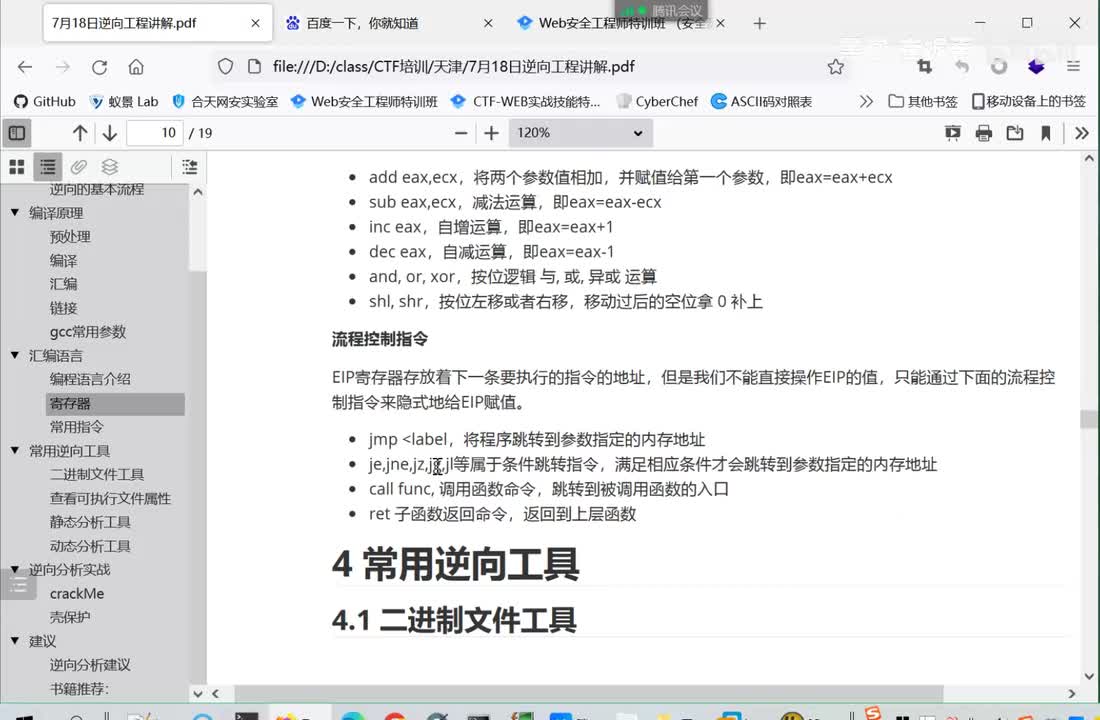This screenshot has width=1100, height=720.
Task: Go back in browser history
Action: [x=25, y=67]
